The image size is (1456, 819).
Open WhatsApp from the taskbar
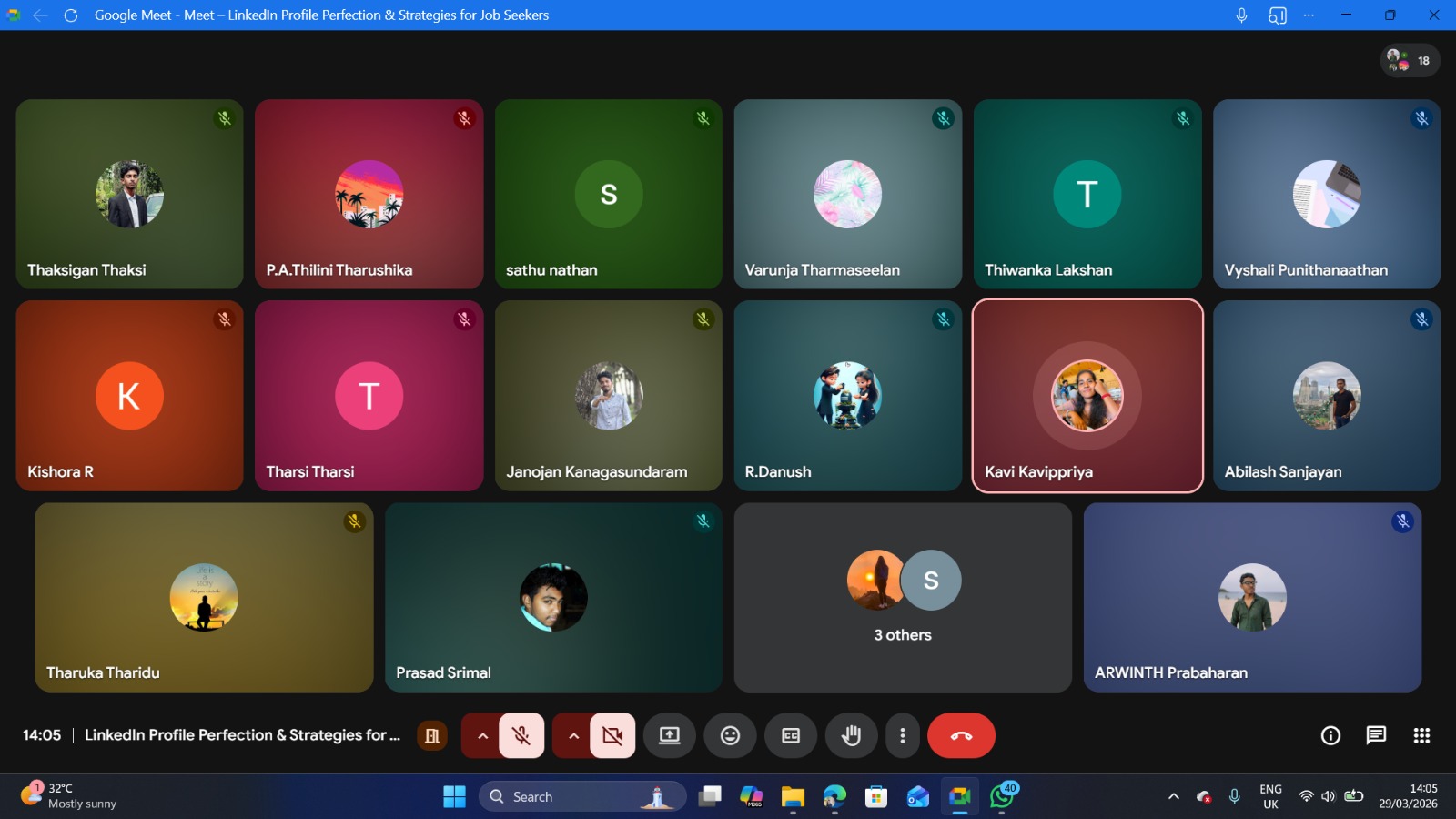click(1002, 797)
